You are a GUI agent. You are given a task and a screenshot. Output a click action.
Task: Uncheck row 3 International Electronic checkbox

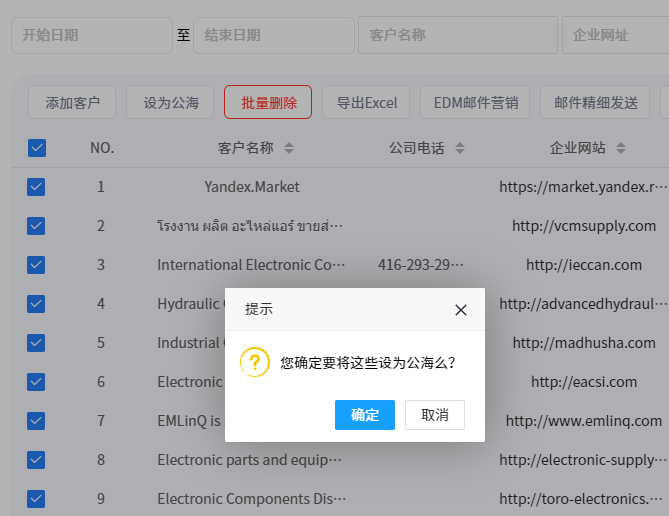[36, 265]
